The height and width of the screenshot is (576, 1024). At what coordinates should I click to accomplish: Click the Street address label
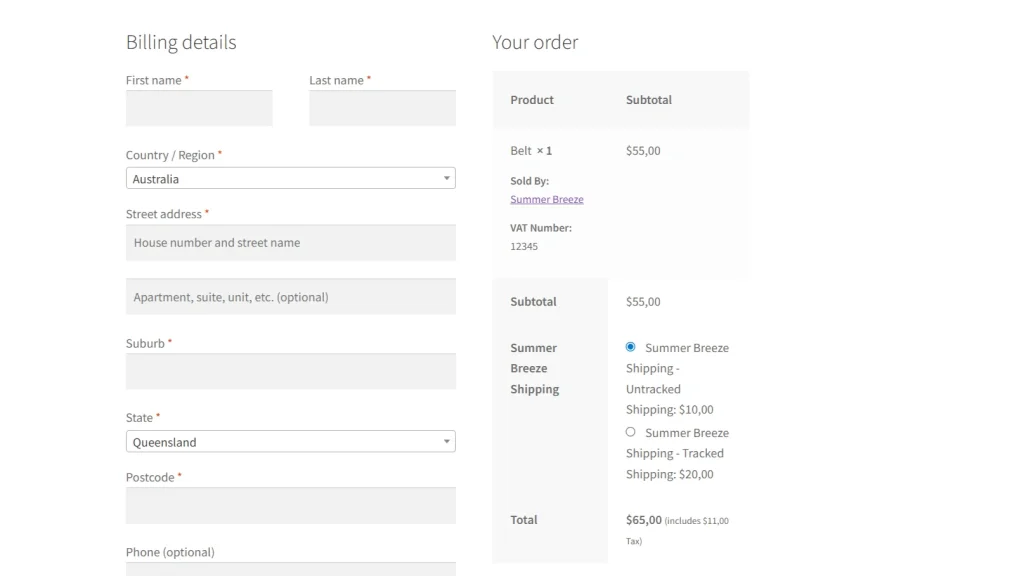click(163, 214)
